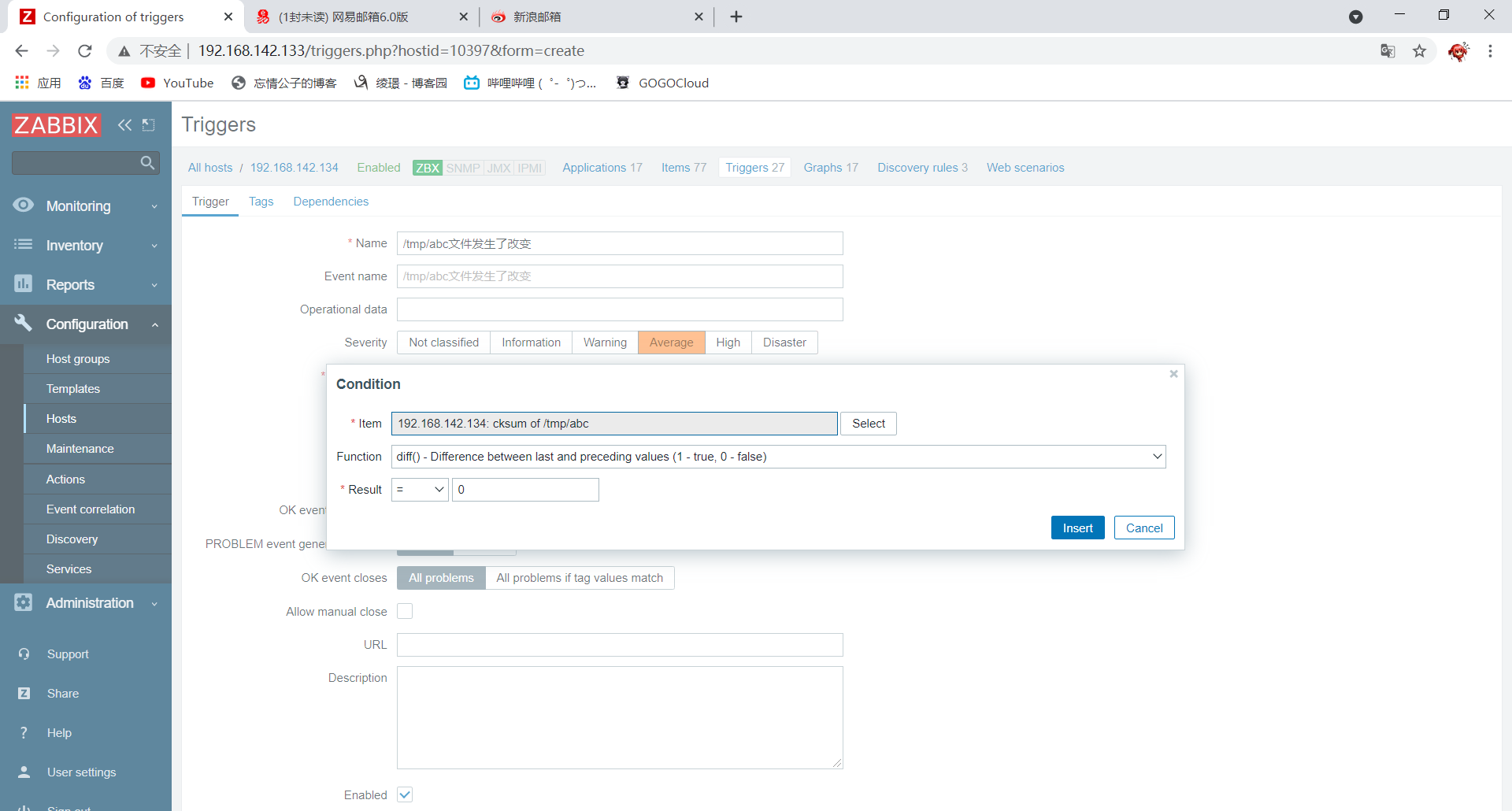1512x811 pixels.
Task: Set severity to High
Action: (x=728, y=343)
